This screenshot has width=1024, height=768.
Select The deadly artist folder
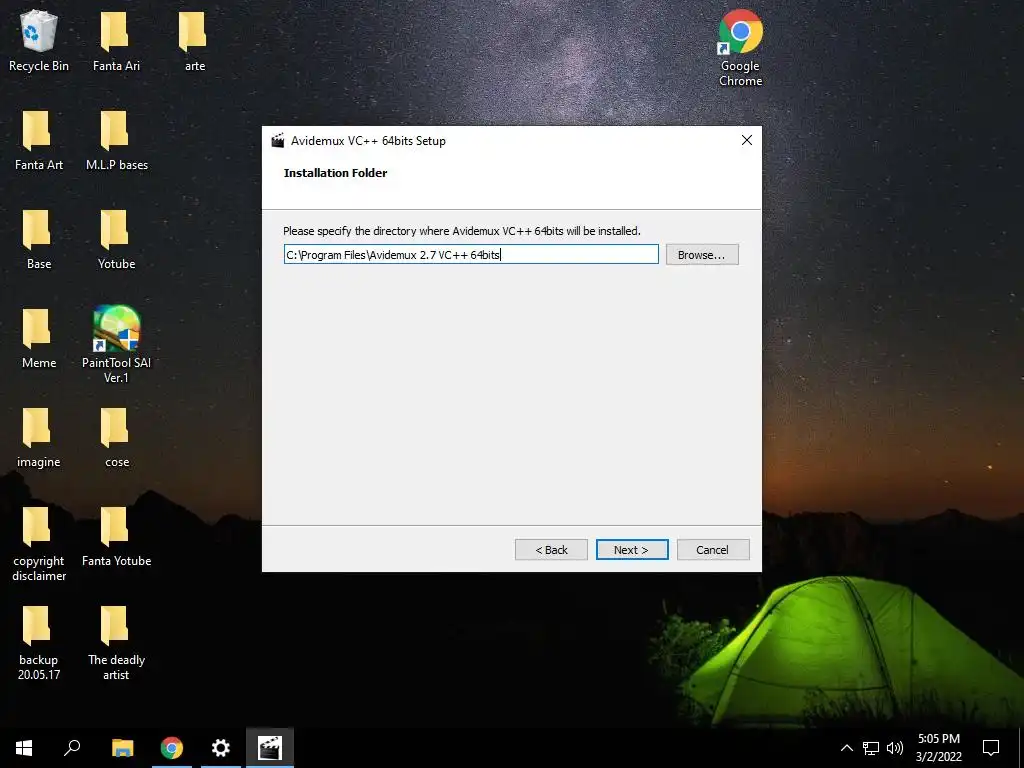pos(116,643)
